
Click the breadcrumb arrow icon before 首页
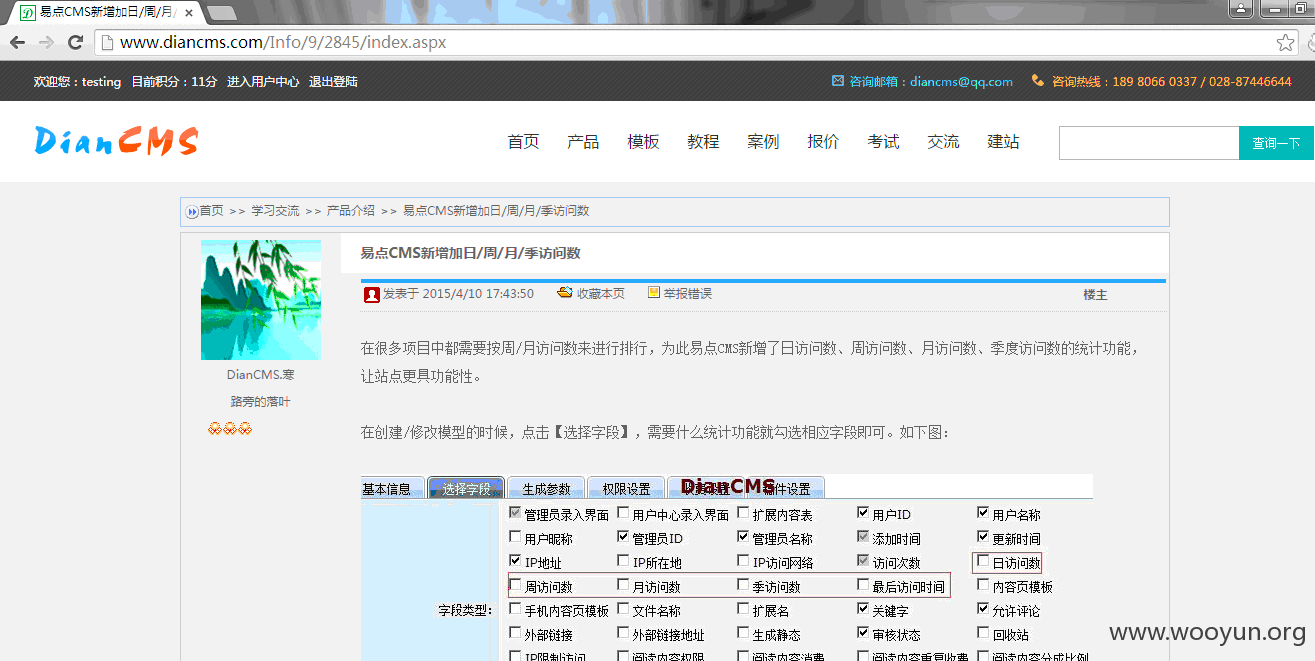pos(191,212)
